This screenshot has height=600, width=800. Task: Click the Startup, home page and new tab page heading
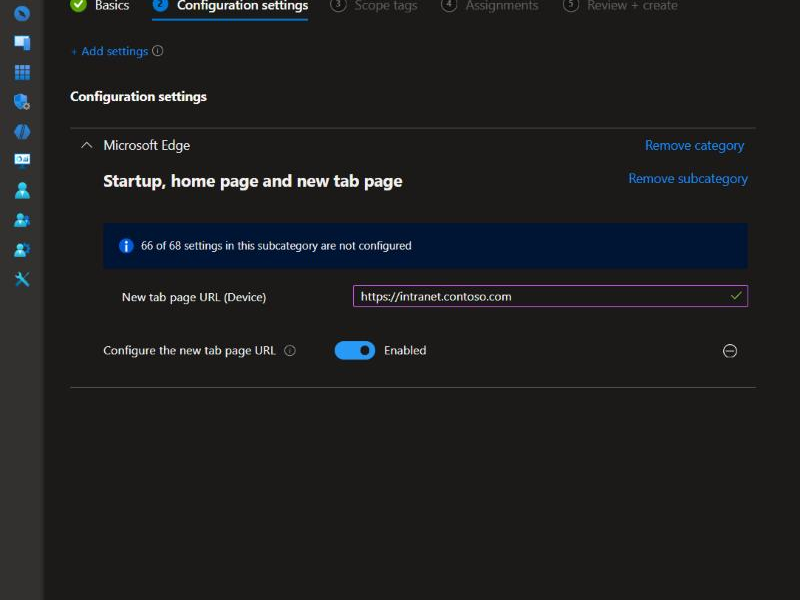click(x=253, y=181)
